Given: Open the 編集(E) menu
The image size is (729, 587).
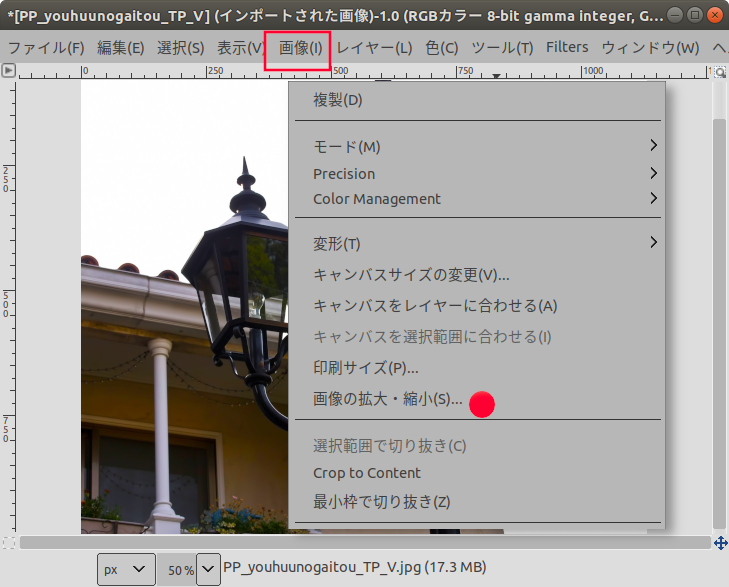Looking at the screenshot, I should click(120, 48).
